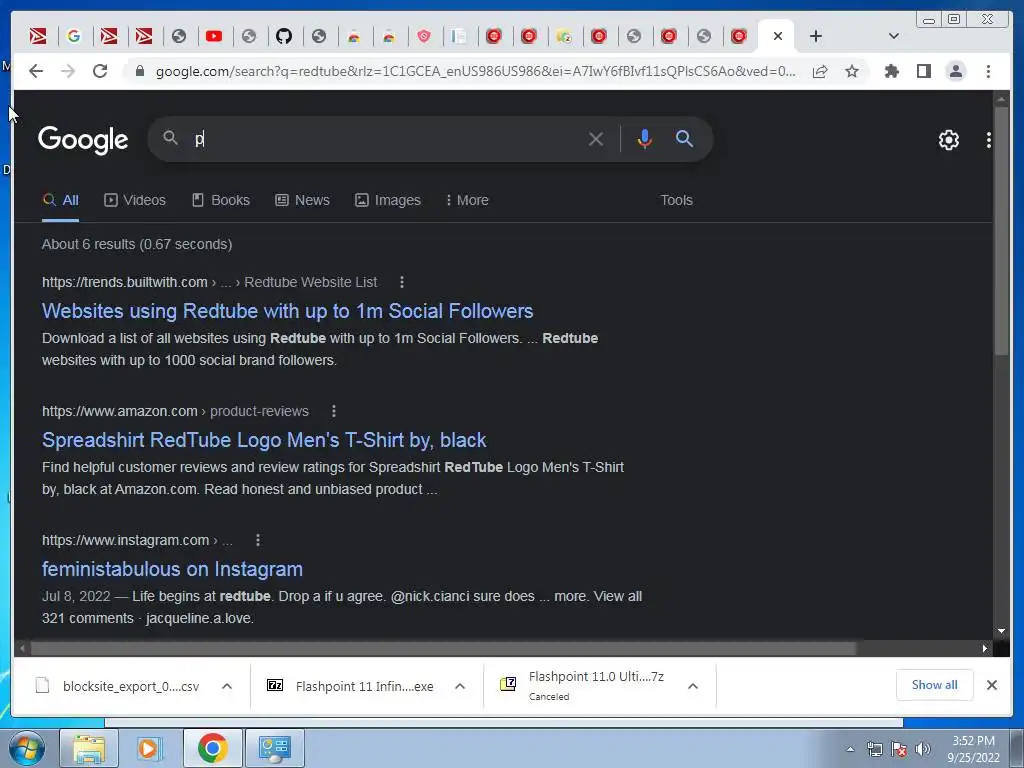
Task: Share this page icon in address bar
Action: tap(820, 71)
